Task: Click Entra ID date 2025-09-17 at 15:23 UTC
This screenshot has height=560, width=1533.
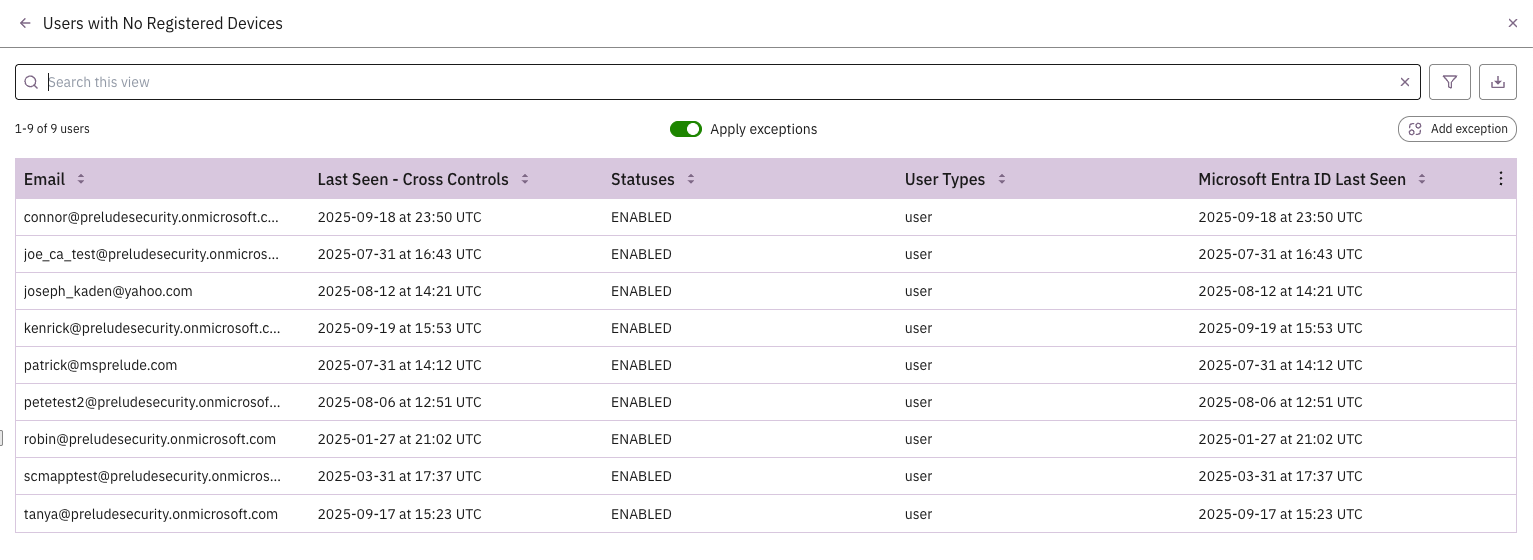Action: pos(1280,514)
